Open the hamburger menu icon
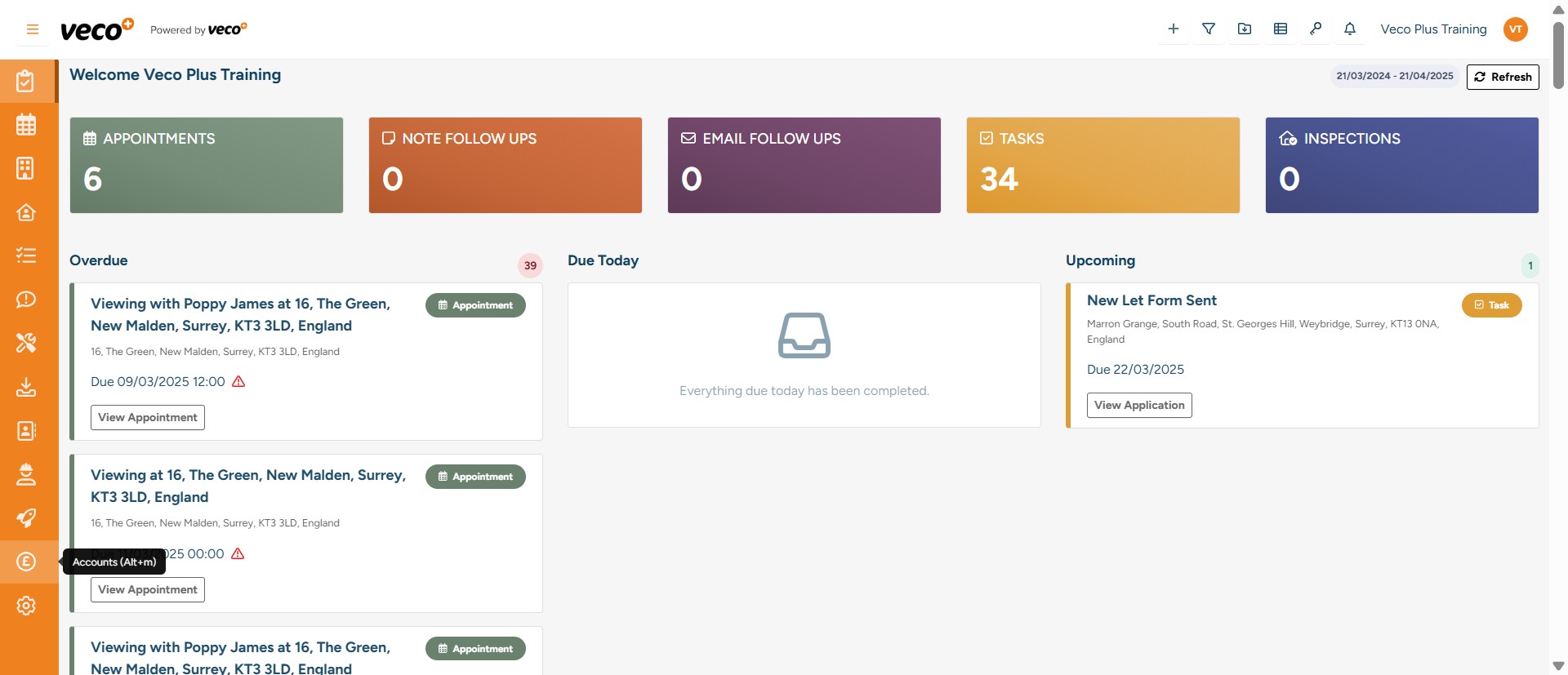 click(33, 29)
